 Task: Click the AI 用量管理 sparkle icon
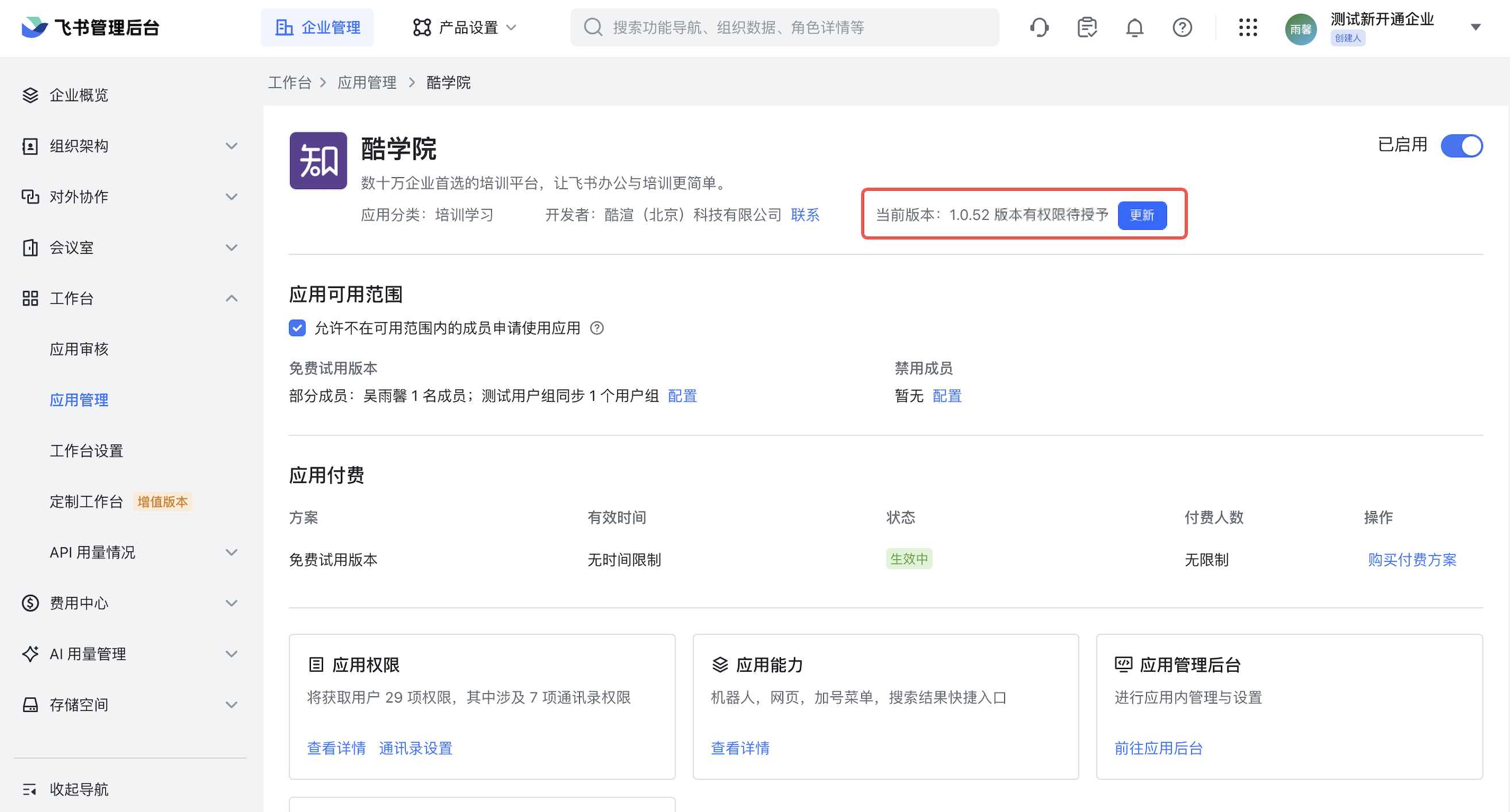click(30, 654)
